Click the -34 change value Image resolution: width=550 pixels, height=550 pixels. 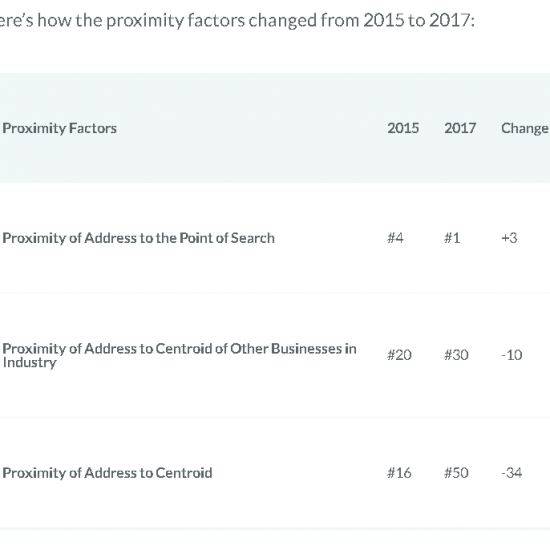point(512,473)
